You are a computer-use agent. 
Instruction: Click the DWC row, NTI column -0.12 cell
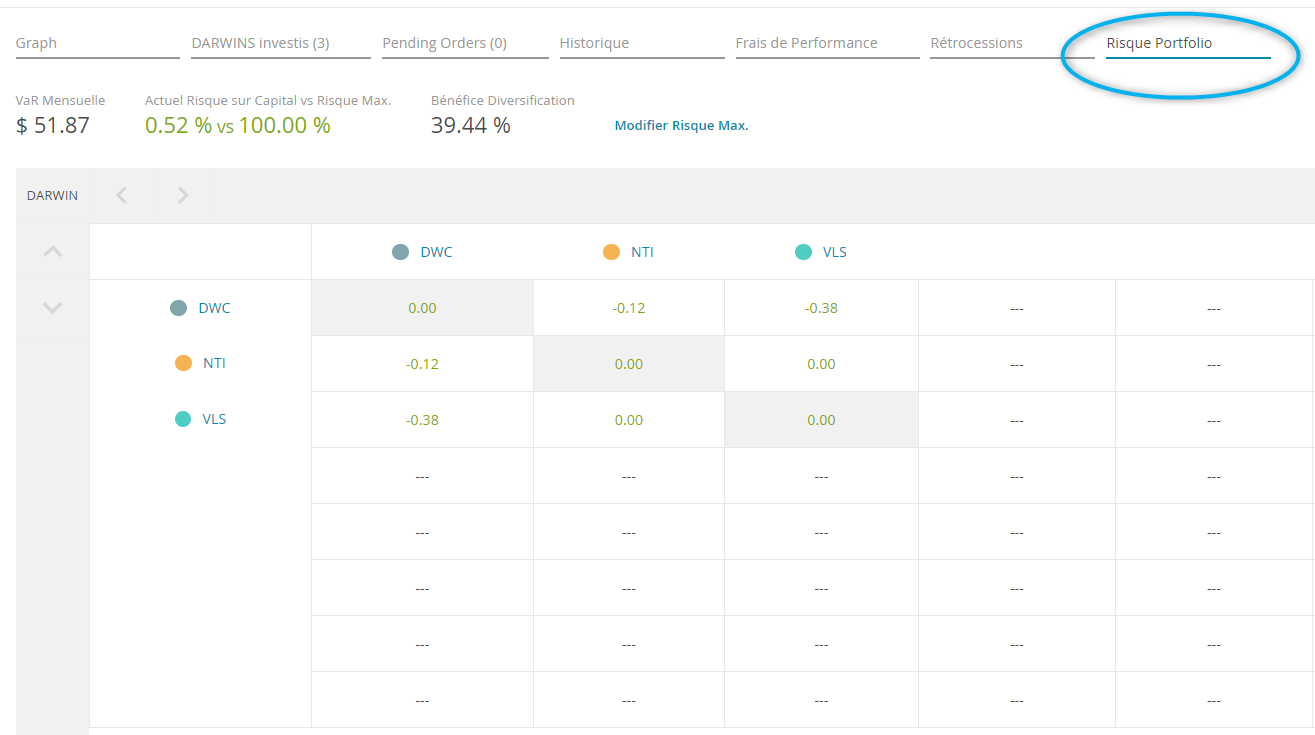coord(629,308)
